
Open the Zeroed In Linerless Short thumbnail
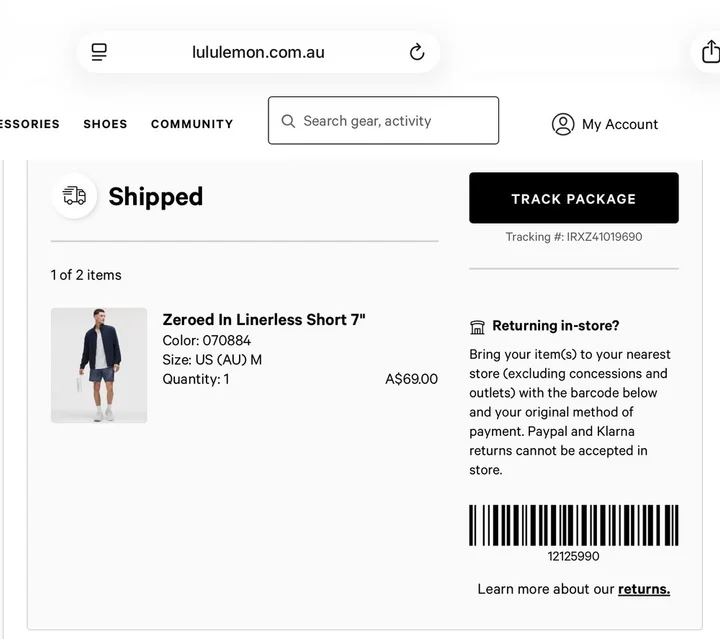point(99,365)
